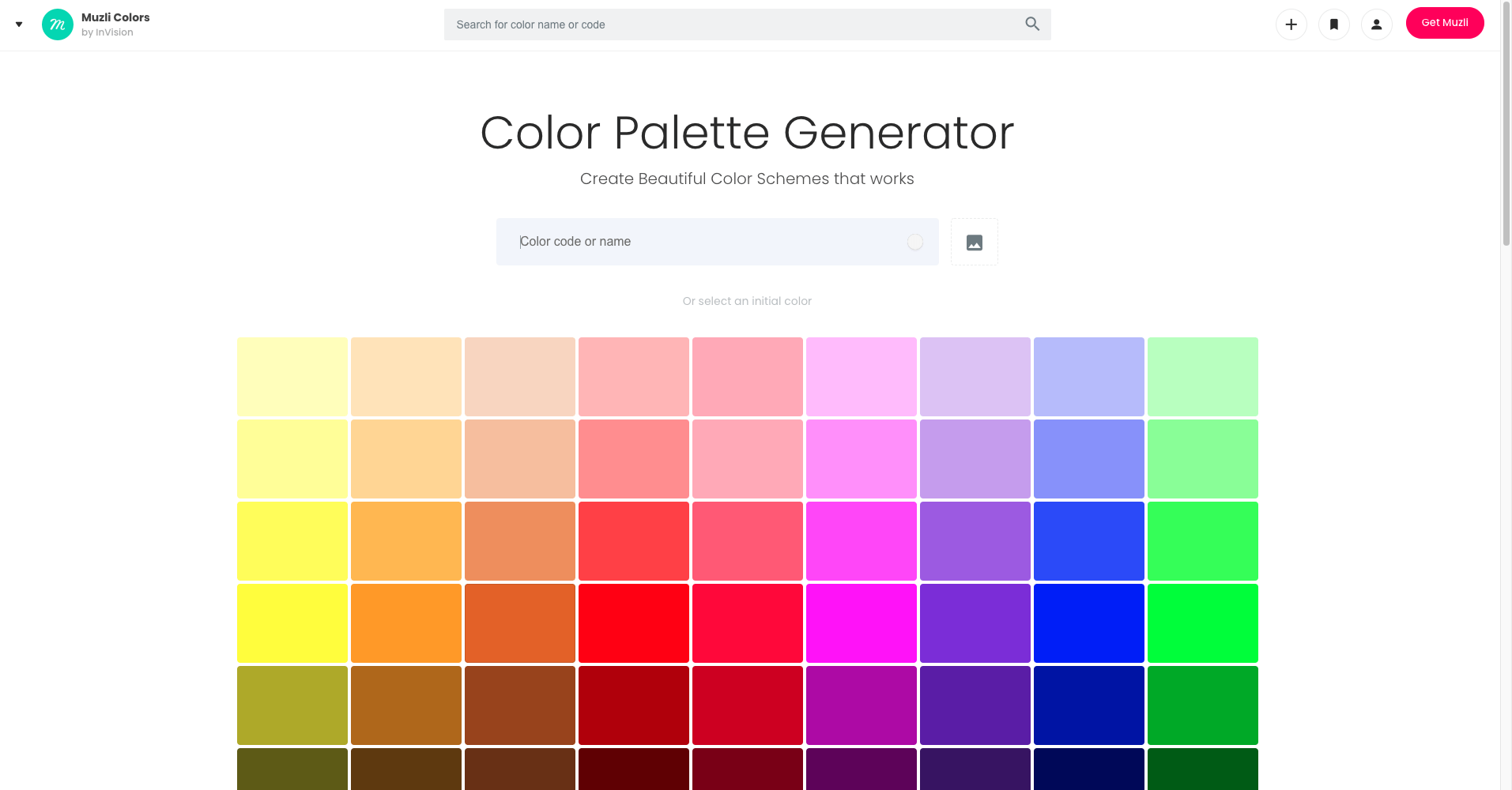Click the color preview circle in input
The image size is (1512, 790).
pyautogui.click(x=915, y=242)
